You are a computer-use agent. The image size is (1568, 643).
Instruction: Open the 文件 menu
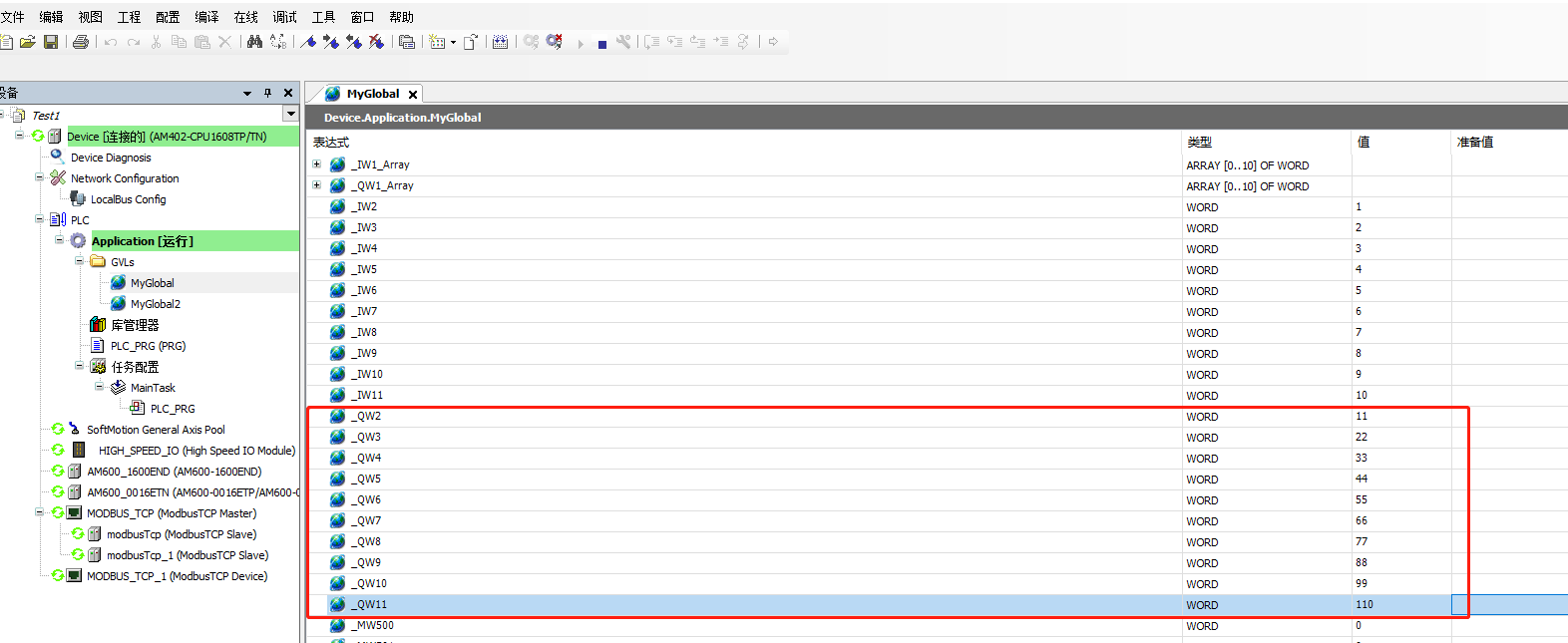(12, 17)
